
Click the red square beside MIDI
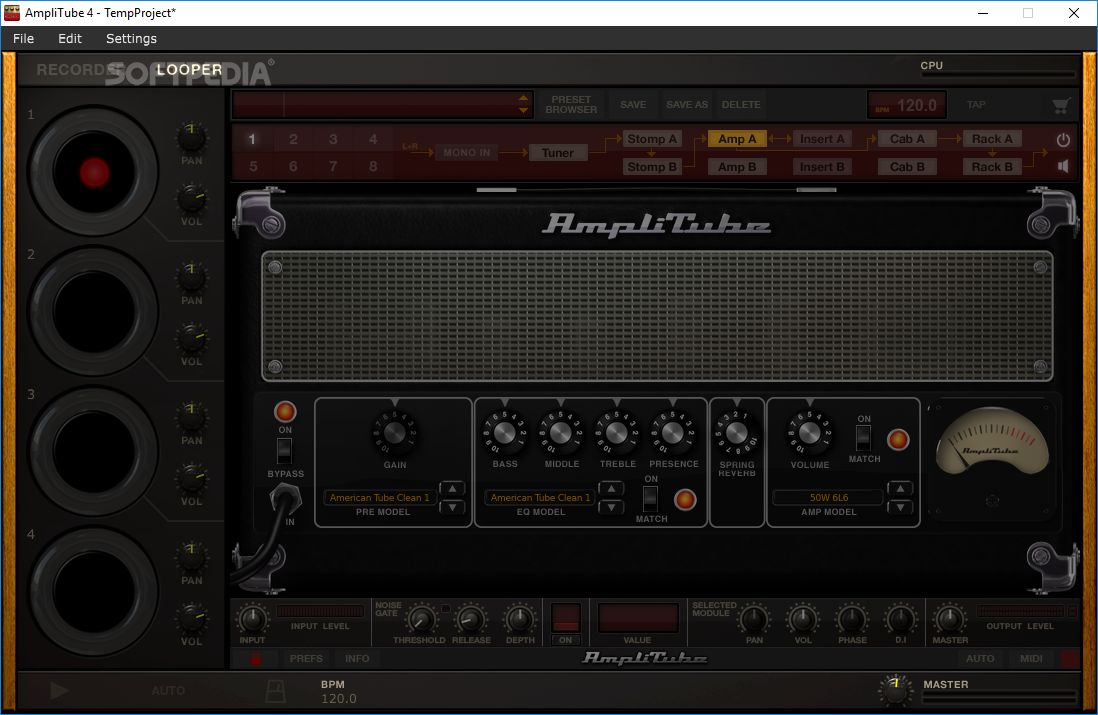click(x=1069, y=659)
